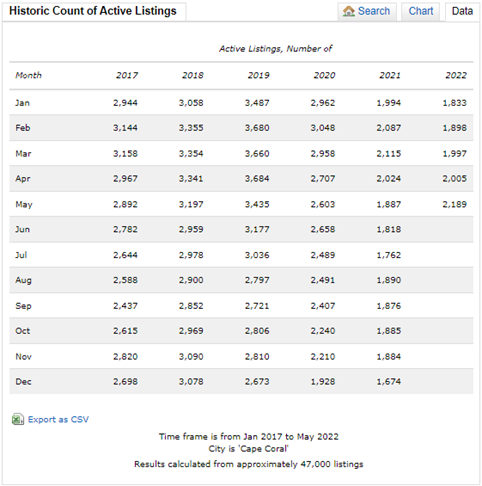Select the Data tab
Viewport: 482px width, 486px height.
462,12
